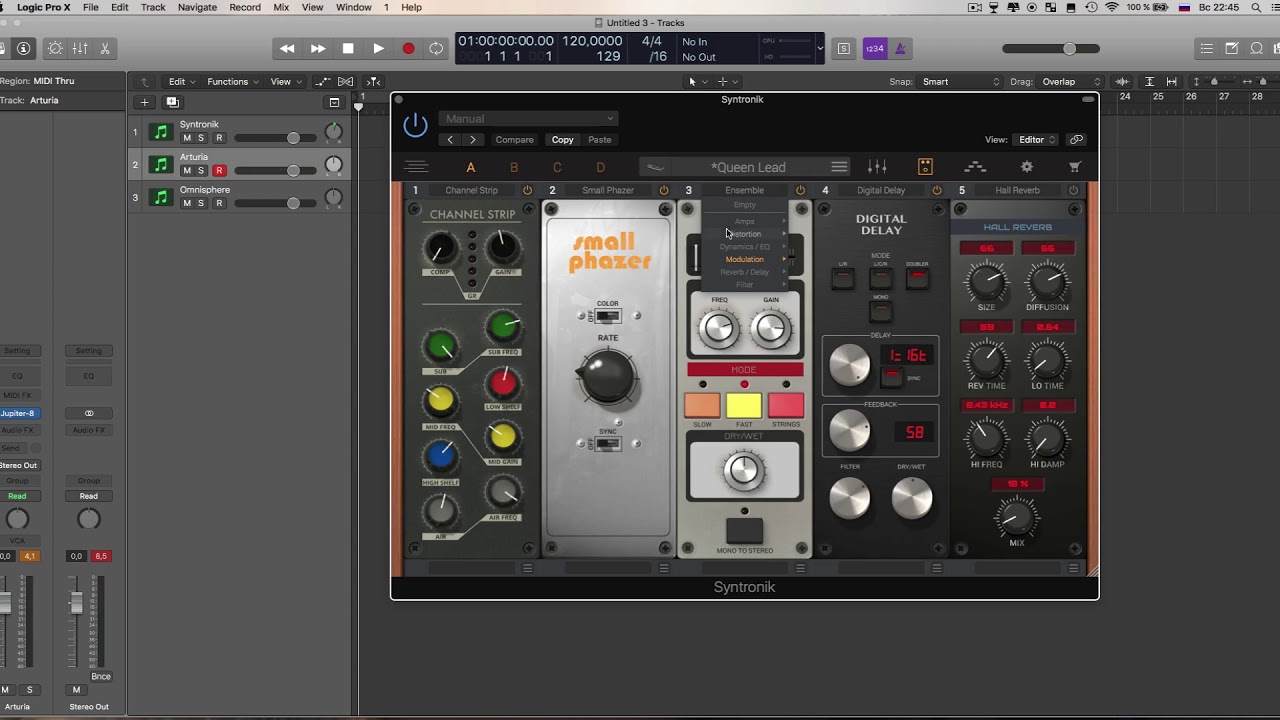Open the Syntronik mixer faders view
Image resolution: width=1280 pixels, height=720 pixels.
click(877, 167)
